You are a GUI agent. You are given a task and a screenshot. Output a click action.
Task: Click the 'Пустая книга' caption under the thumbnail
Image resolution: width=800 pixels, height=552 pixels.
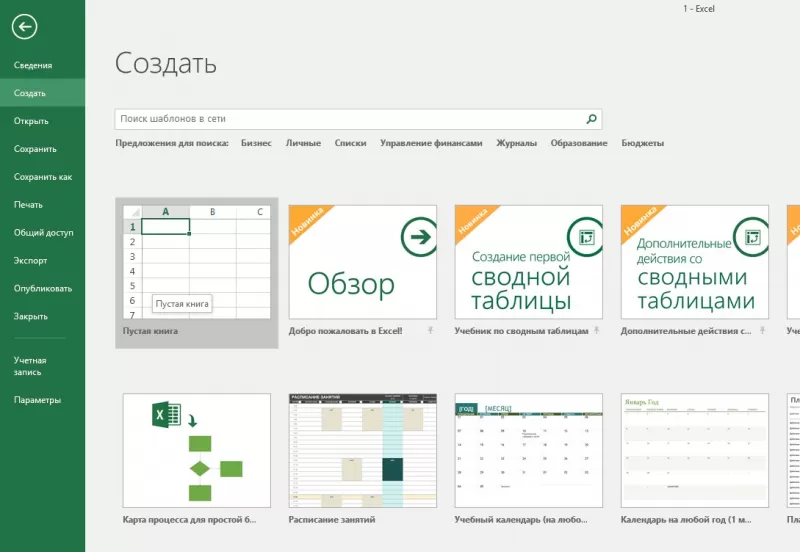[150, 331]
